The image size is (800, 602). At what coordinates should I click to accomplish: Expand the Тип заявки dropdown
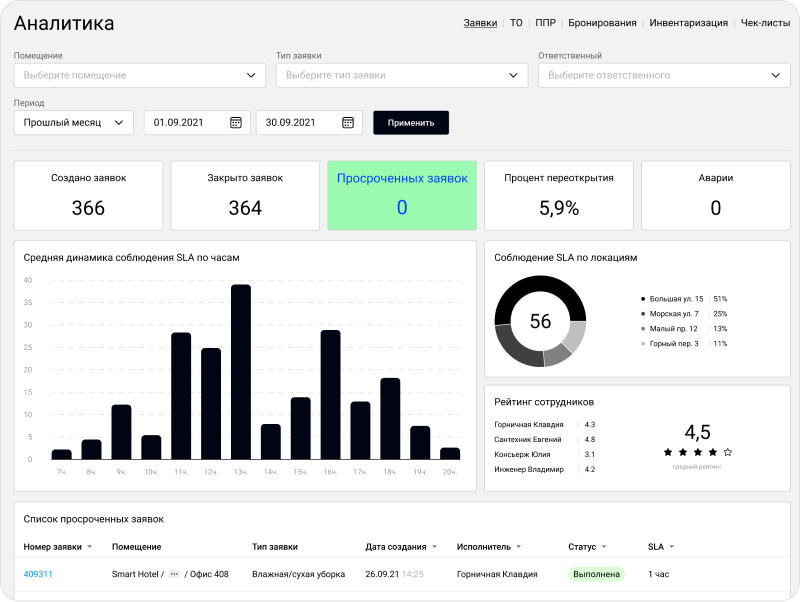click(514, 75)
